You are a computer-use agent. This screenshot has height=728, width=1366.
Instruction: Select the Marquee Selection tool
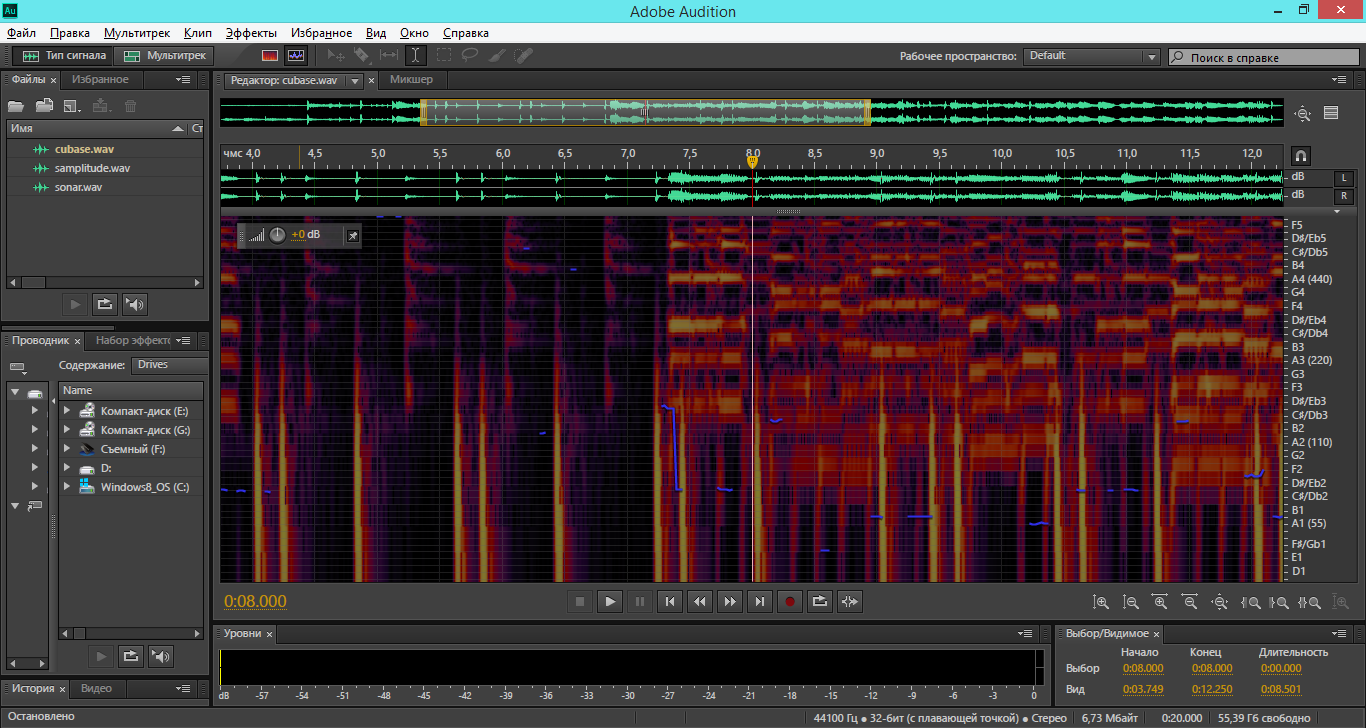[x=443, y=56]
